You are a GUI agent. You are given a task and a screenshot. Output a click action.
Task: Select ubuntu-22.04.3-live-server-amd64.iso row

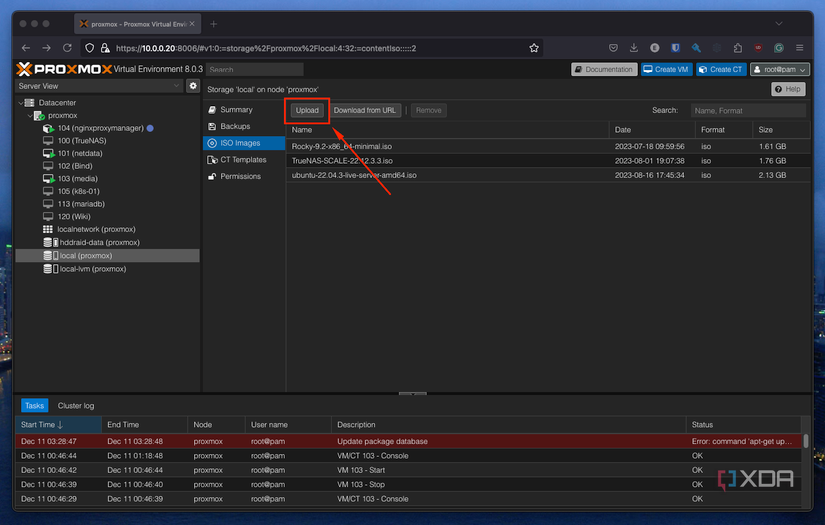coord(548,175)
